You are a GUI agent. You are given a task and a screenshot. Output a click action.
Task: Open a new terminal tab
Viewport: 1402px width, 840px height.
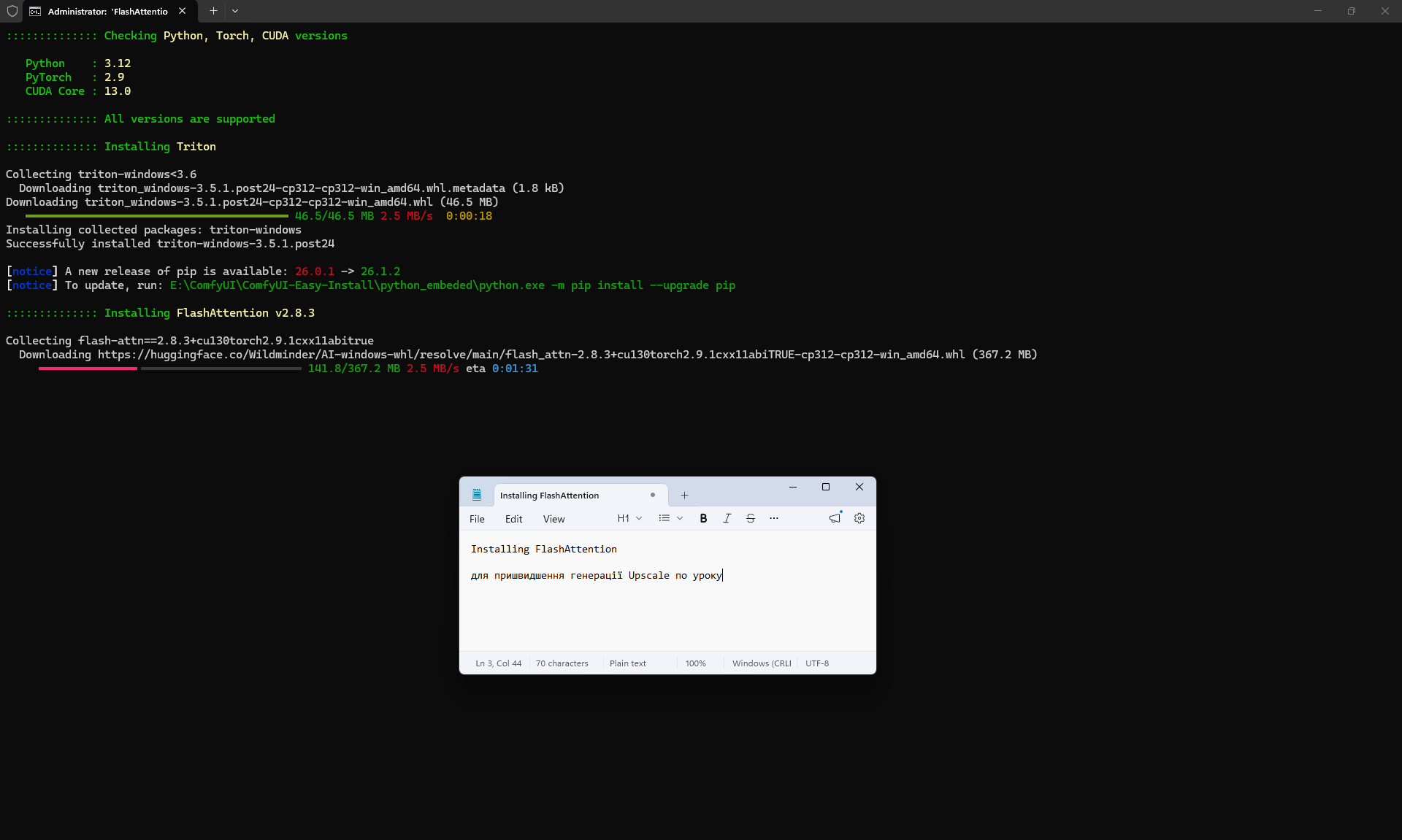pos(213,11)
